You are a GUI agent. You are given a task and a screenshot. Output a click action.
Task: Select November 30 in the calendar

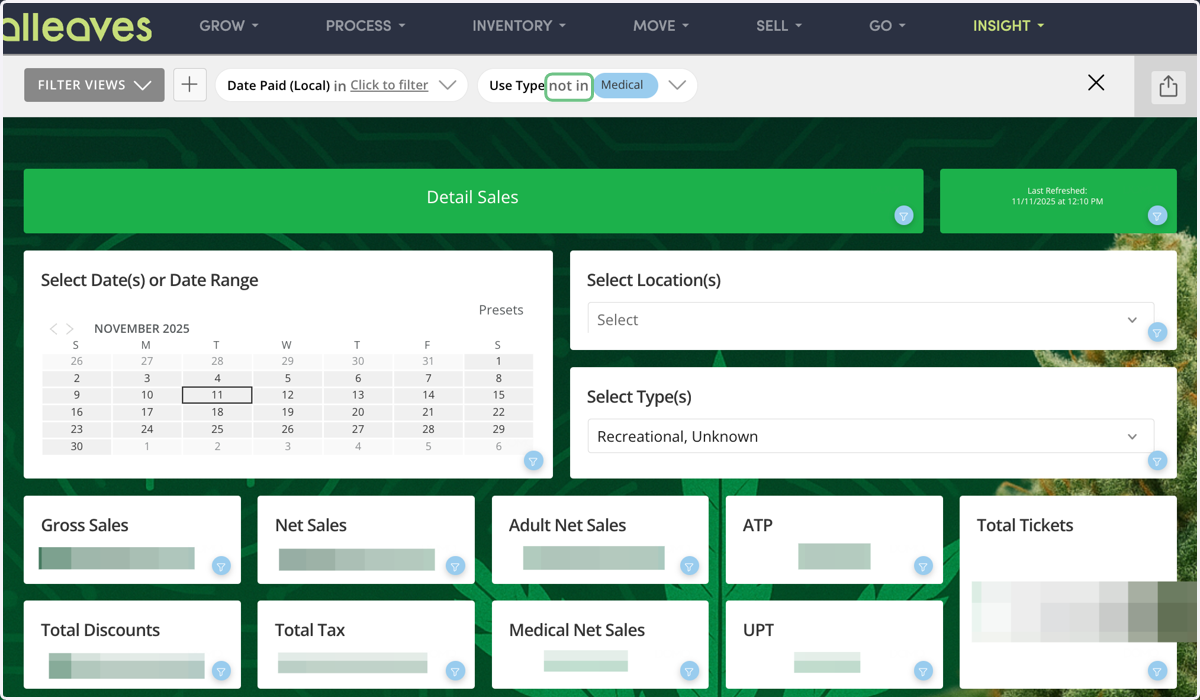[x=77, y=446]
